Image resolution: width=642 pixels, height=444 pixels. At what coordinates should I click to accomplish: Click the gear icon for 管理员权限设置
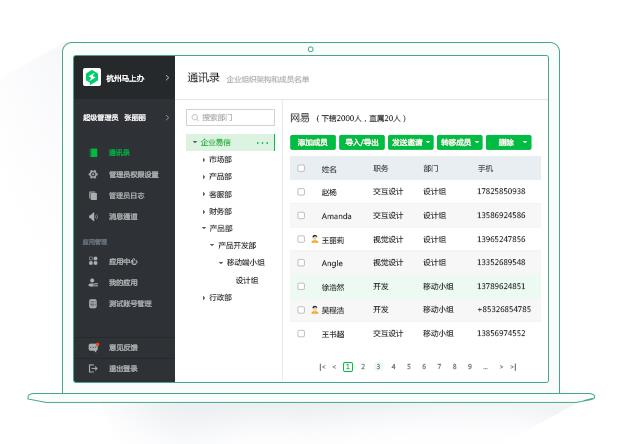93,174
